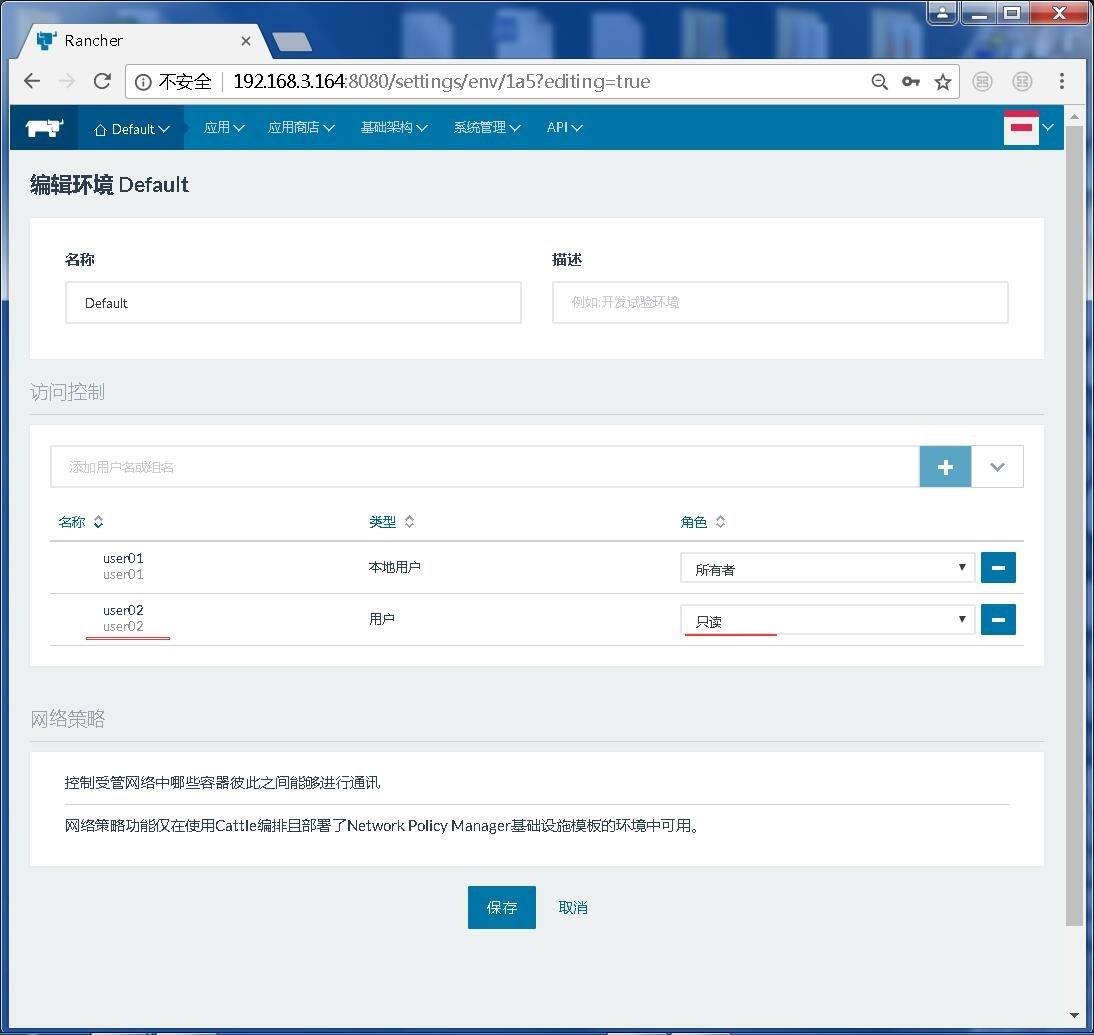Open the 只读 role dropdown for user02
This screenshot has width=1094, height=1035.
(827, 619)
